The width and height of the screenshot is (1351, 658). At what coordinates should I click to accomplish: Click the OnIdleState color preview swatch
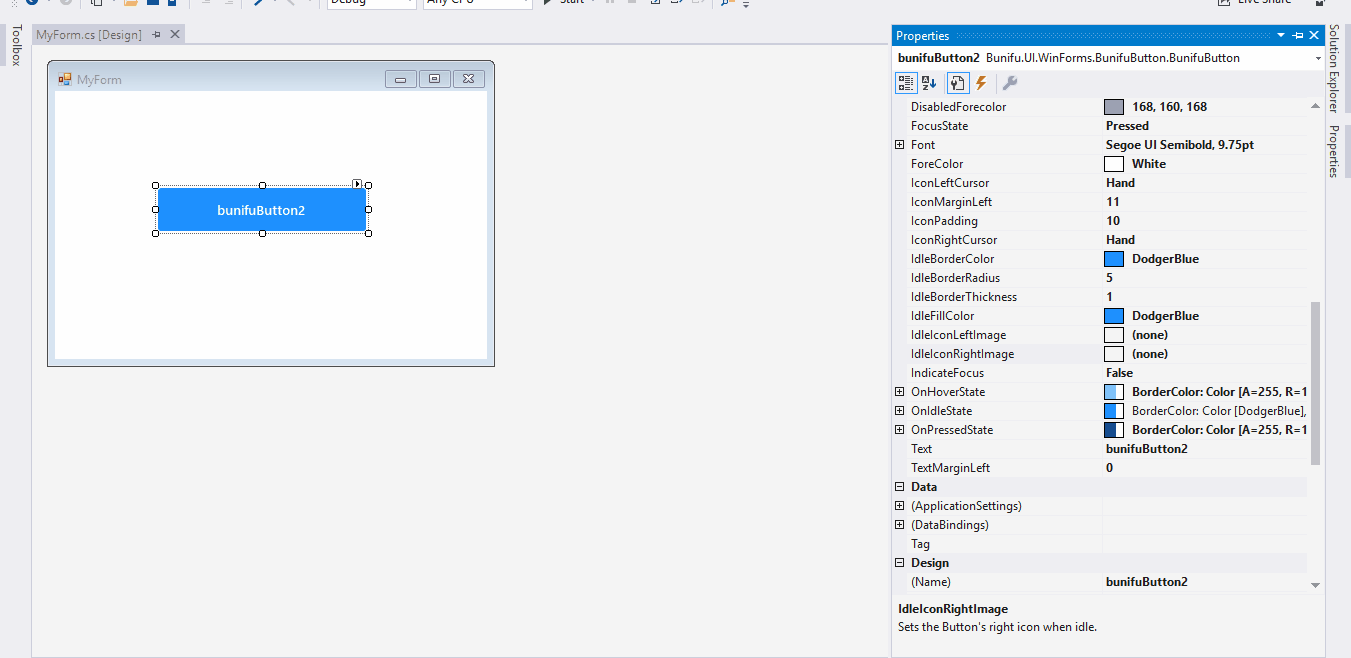point(1114,411)
